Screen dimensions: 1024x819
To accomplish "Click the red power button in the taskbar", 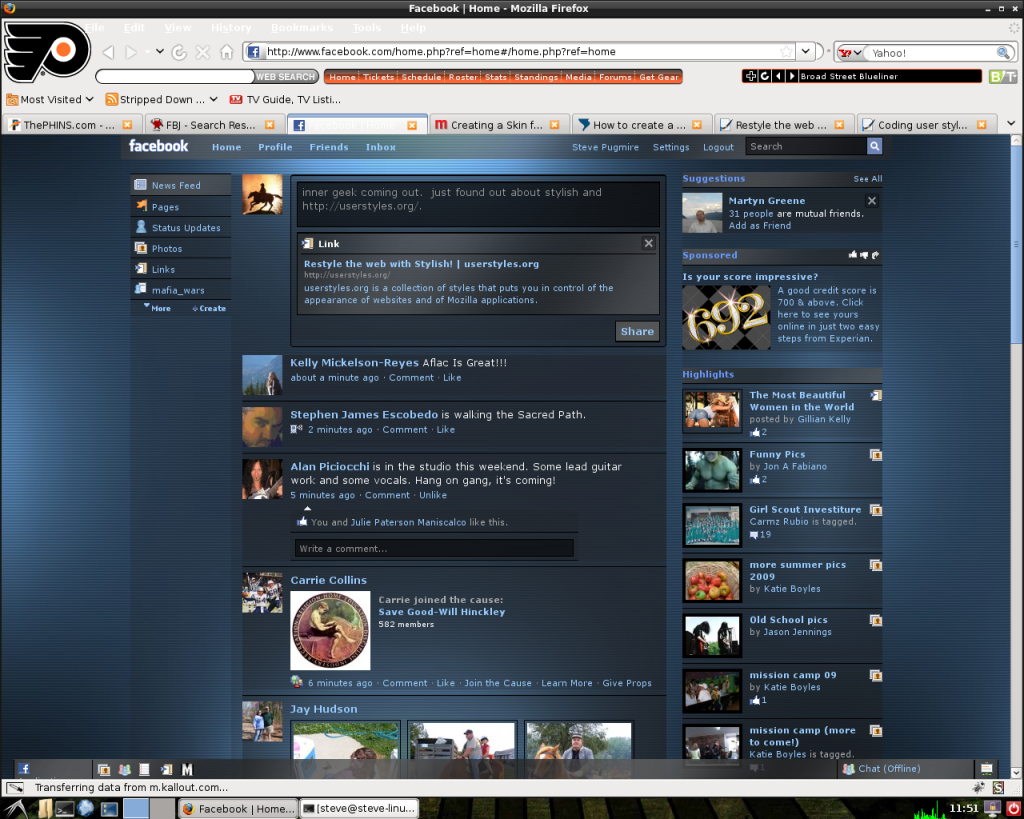I will pos(1013,809).
